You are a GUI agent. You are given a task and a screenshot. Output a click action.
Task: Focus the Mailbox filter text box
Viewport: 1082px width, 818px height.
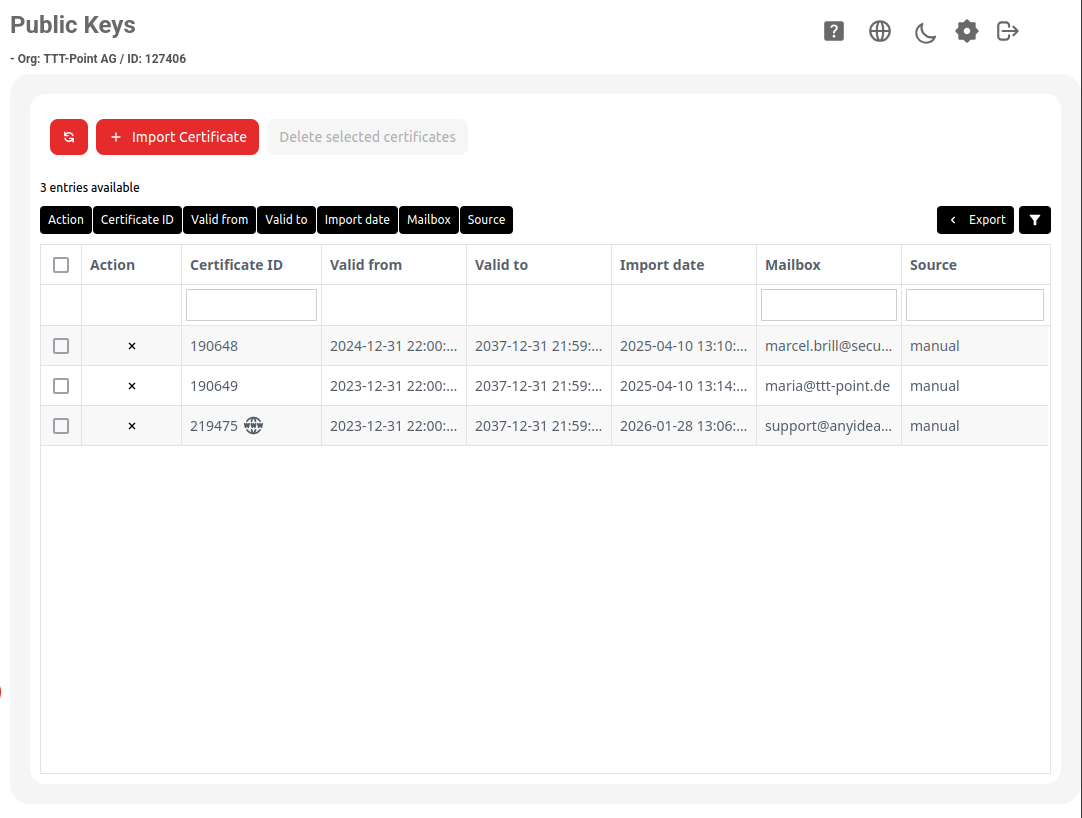tap(828, 305)
